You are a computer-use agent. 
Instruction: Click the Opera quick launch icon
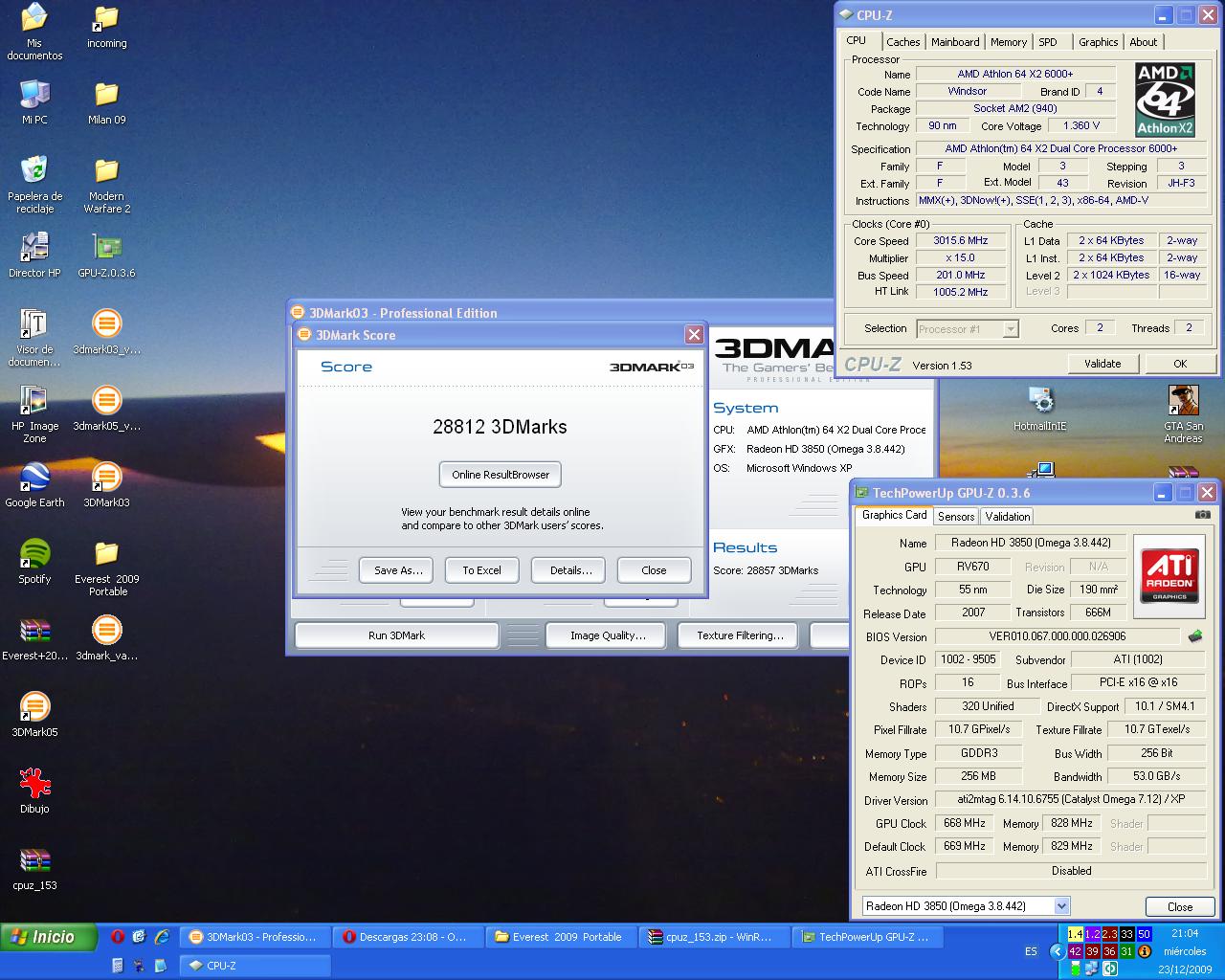point(118,937)
